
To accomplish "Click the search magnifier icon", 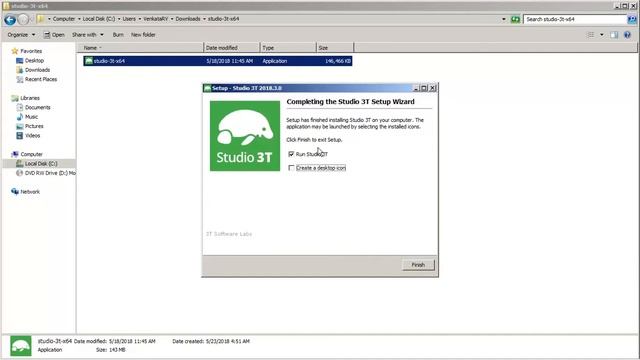I will tap(632, 19).
